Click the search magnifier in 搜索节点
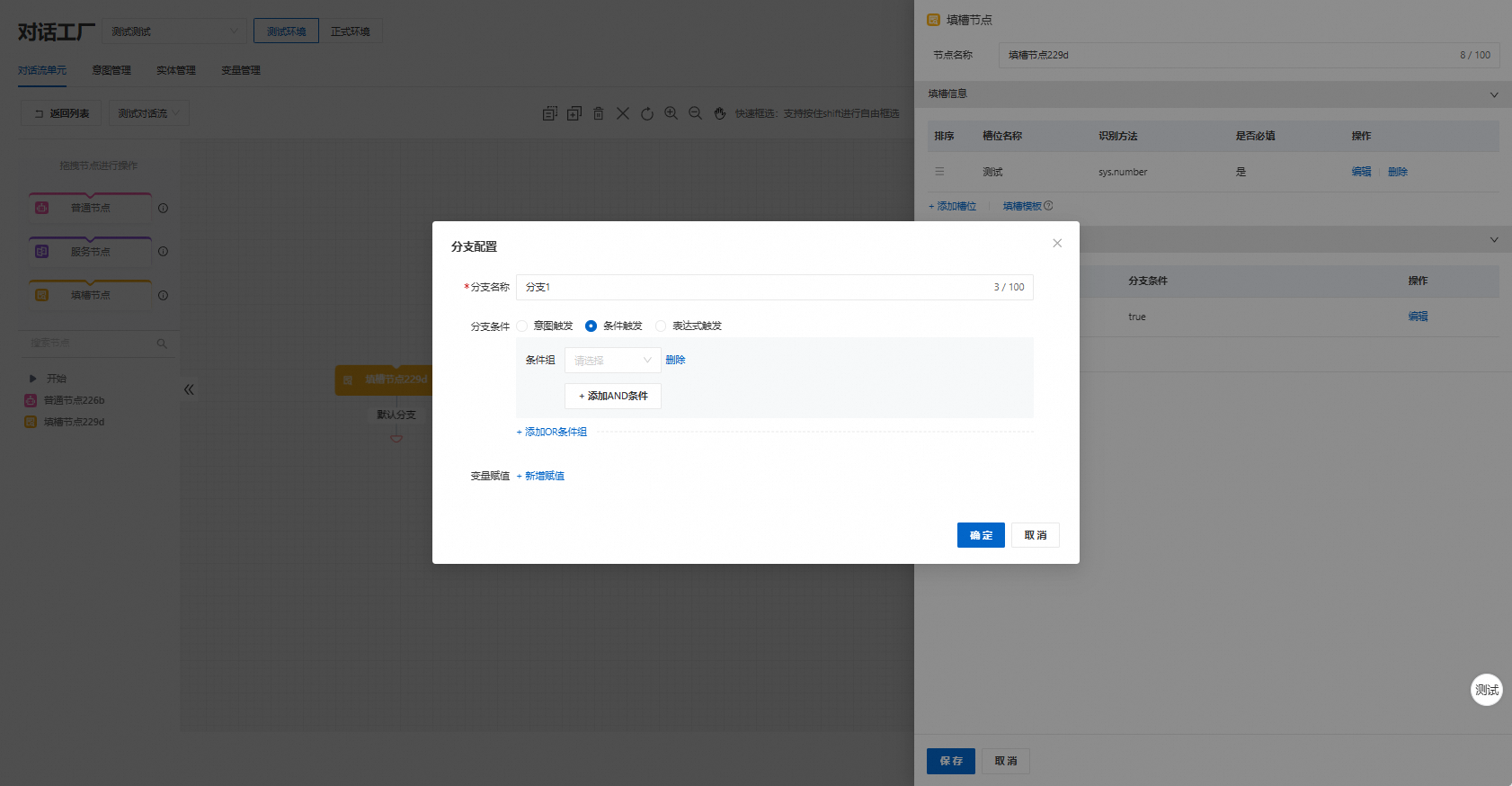Screen dimensions: 1512x786 [162, 344]
